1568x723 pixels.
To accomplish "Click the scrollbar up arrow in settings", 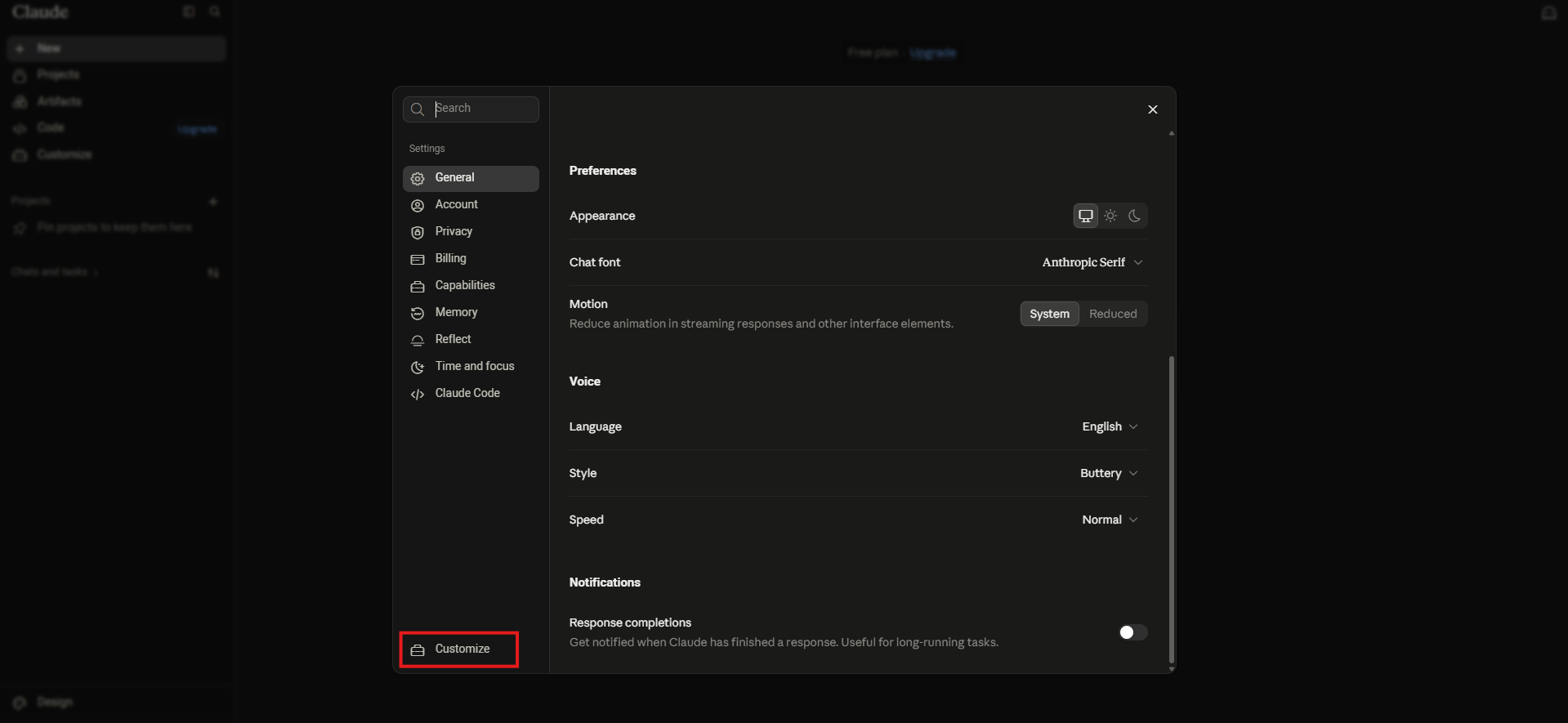I will pyautogui.click(x=1172, y=133).
